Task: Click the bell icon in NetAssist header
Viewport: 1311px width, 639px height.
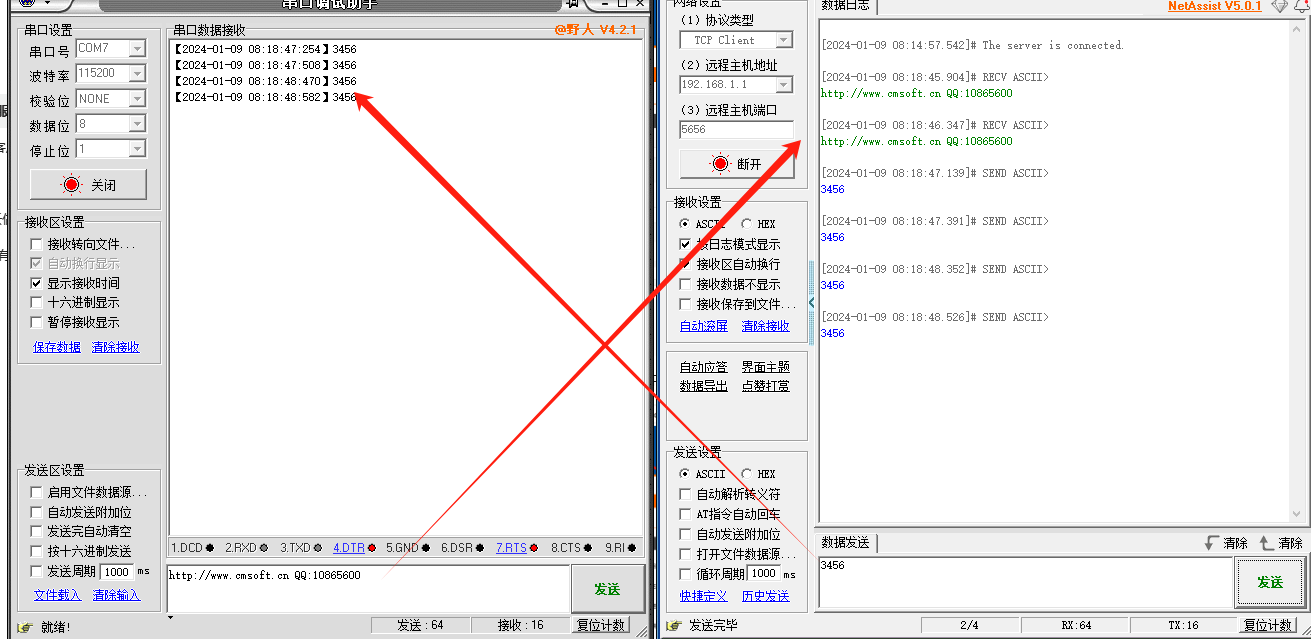Action: point(1300,6)
